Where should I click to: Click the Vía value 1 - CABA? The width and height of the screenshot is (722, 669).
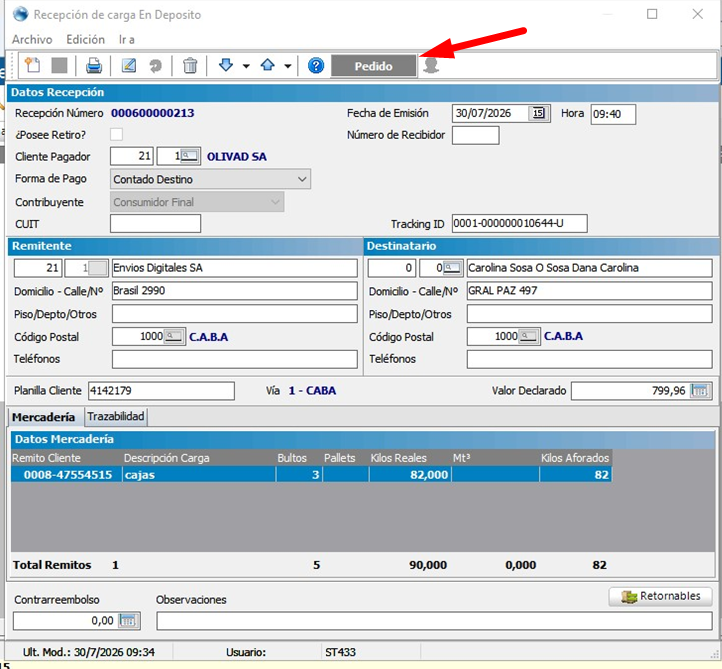click(x=312, y=391)
